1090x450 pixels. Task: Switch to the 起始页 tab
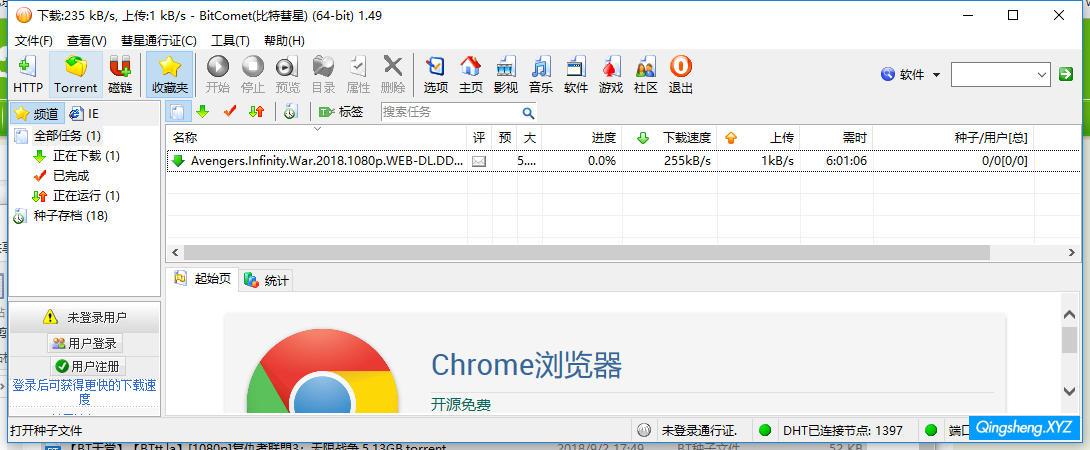(x=203, y=279)
